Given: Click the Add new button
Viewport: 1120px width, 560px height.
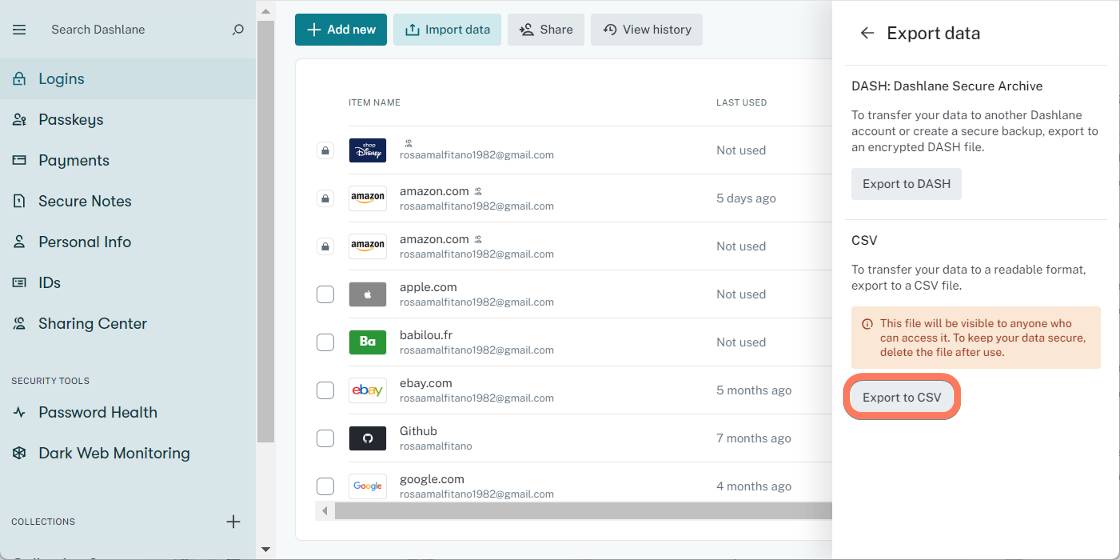Looking at the screenshot, I should (341, 29).
